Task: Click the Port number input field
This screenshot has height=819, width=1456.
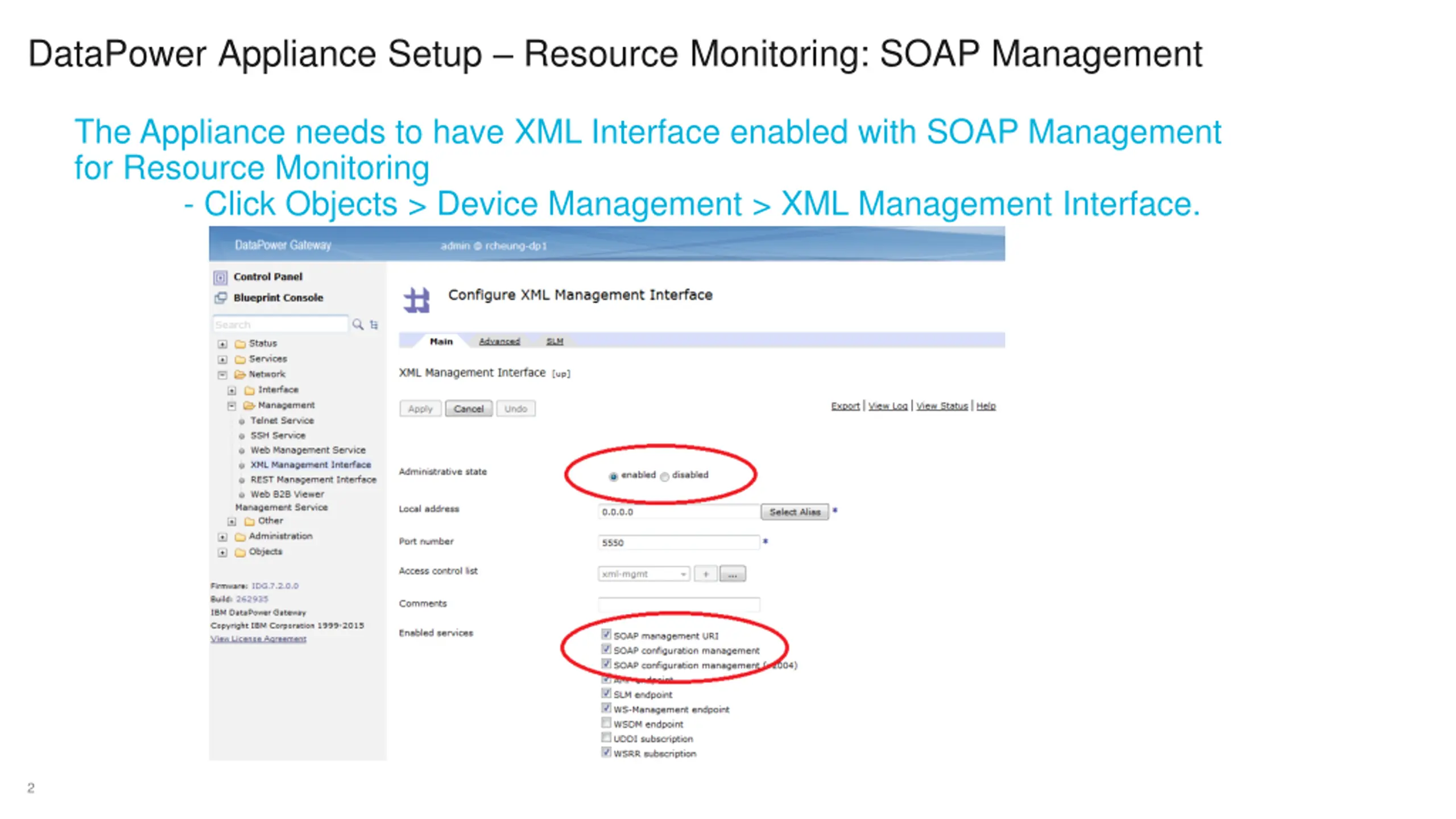Action: pos(679,543)
